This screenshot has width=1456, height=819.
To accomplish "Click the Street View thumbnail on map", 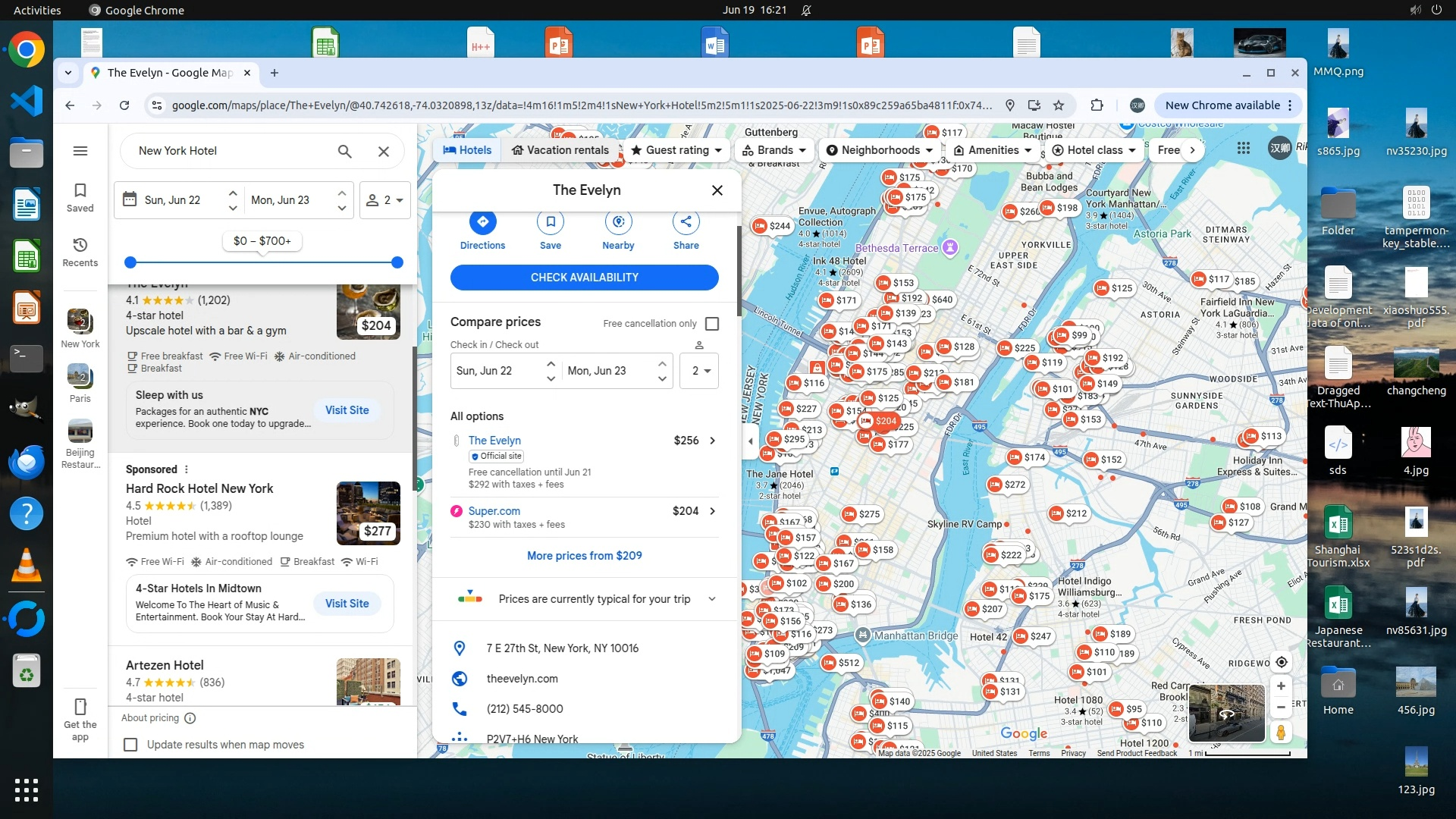I will click(x=1226, y=713).
